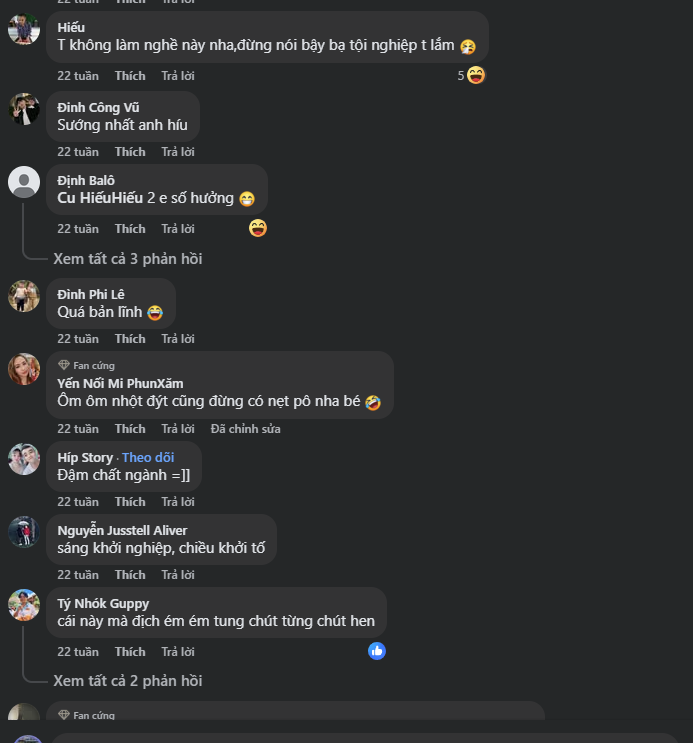The width and height of the screenshot is (693, 743).
Task: Click the "22 tuần" timestamp on Híp Story's comment
Action: point(78,502)
